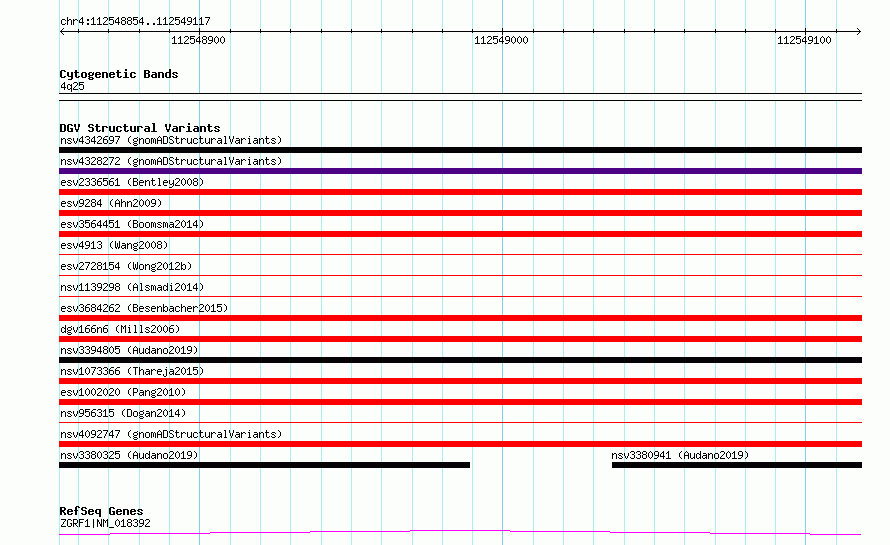Open variant nsv1073366 (Thareja2015)
The image size is (890, 545).
[x=132, y=371]
